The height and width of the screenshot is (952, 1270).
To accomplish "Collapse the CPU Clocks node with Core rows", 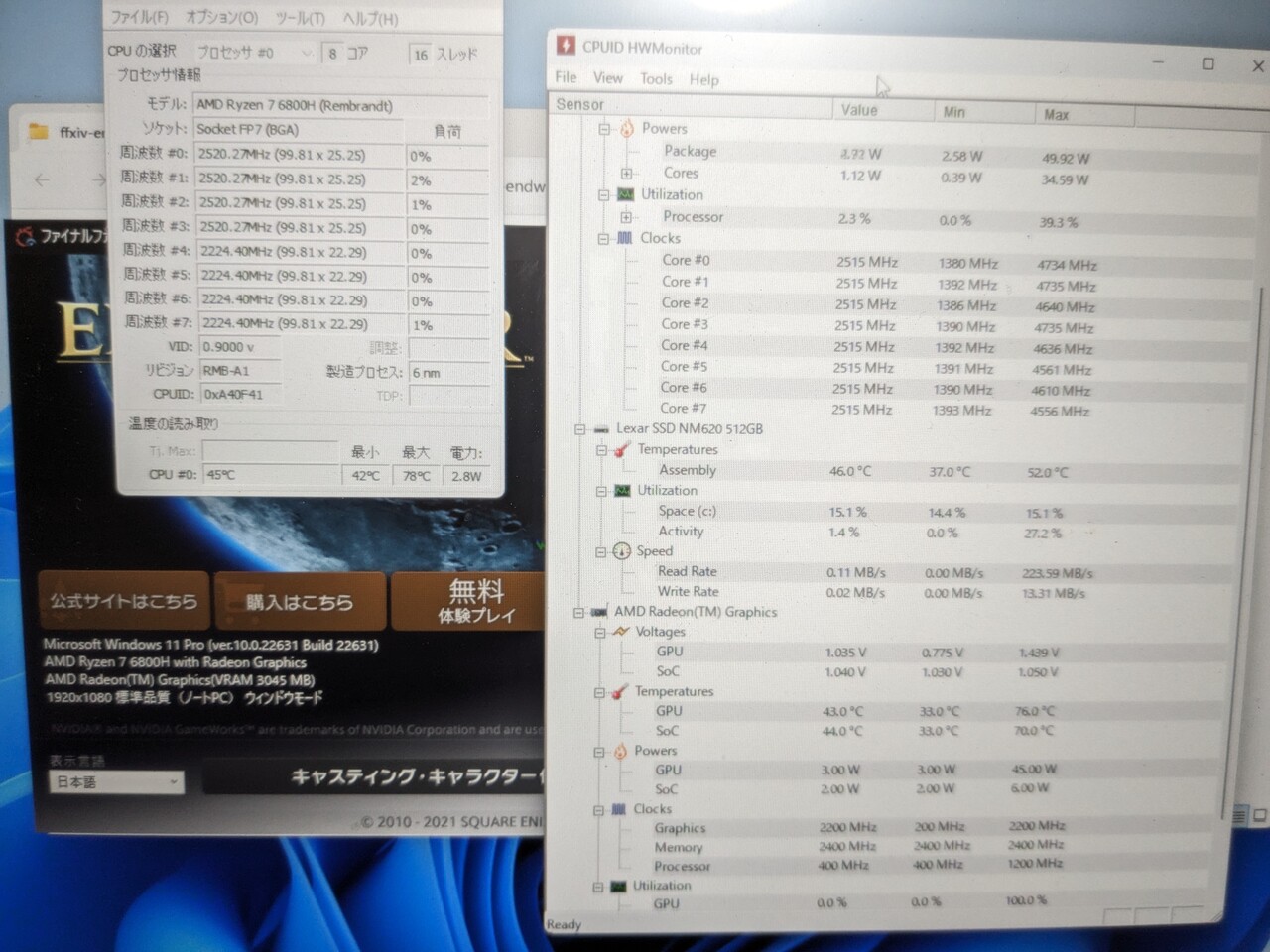I will 603,239.
